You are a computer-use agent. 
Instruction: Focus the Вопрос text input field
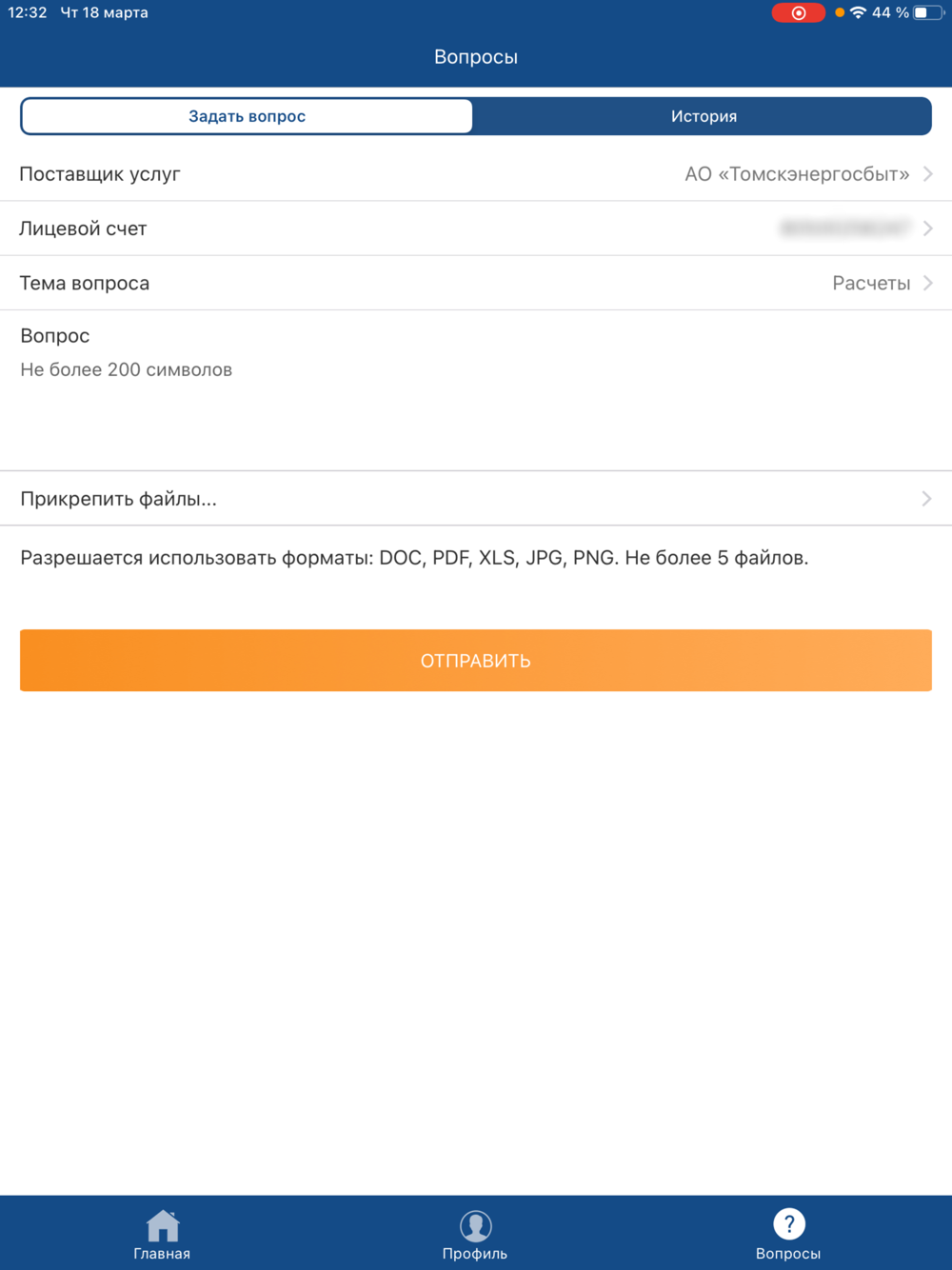pyautogui.click(x=476, y=390)
